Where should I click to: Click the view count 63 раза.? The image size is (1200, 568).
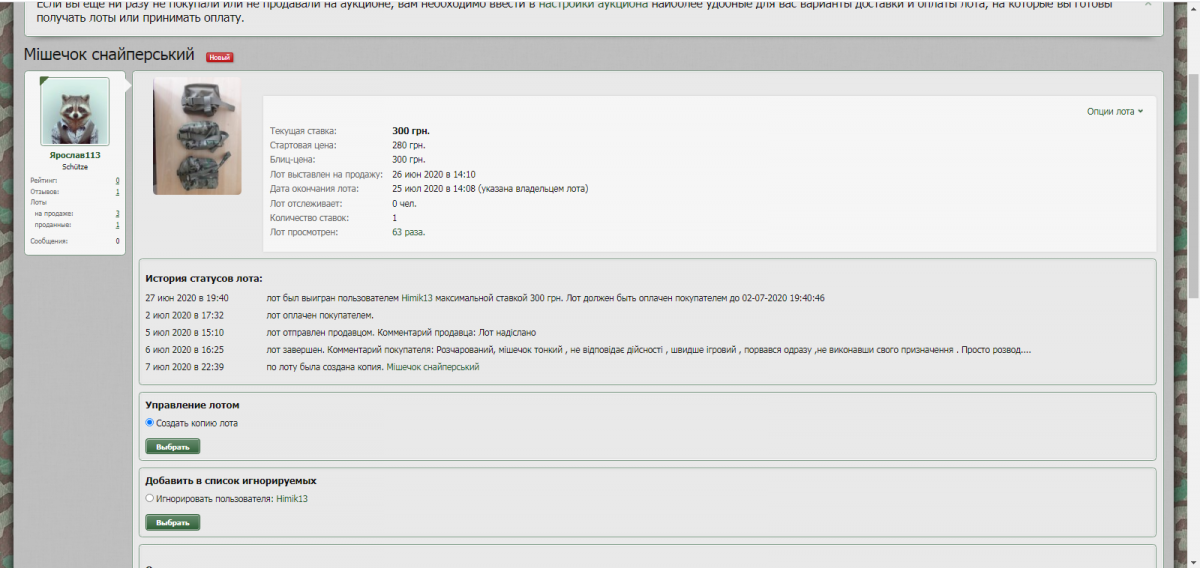[x=409, y=232]
